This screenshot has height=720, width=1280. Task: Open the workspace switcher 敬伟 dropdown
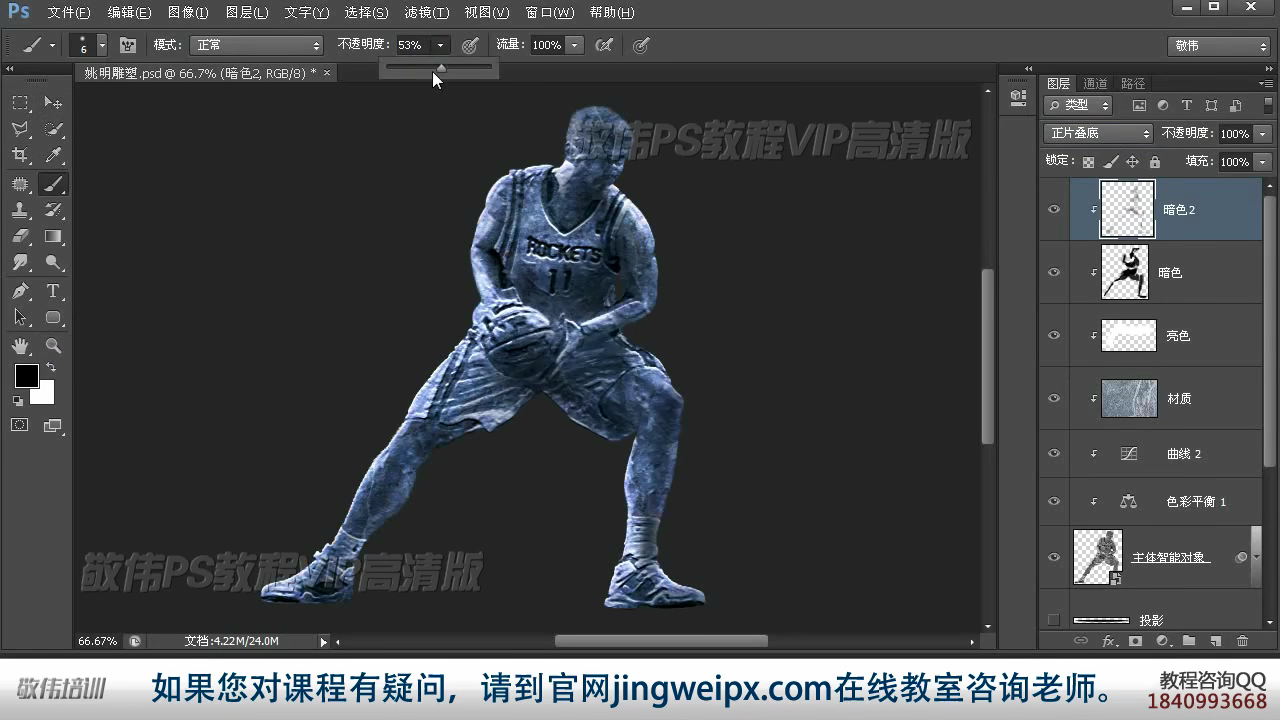pos(1218,46)
